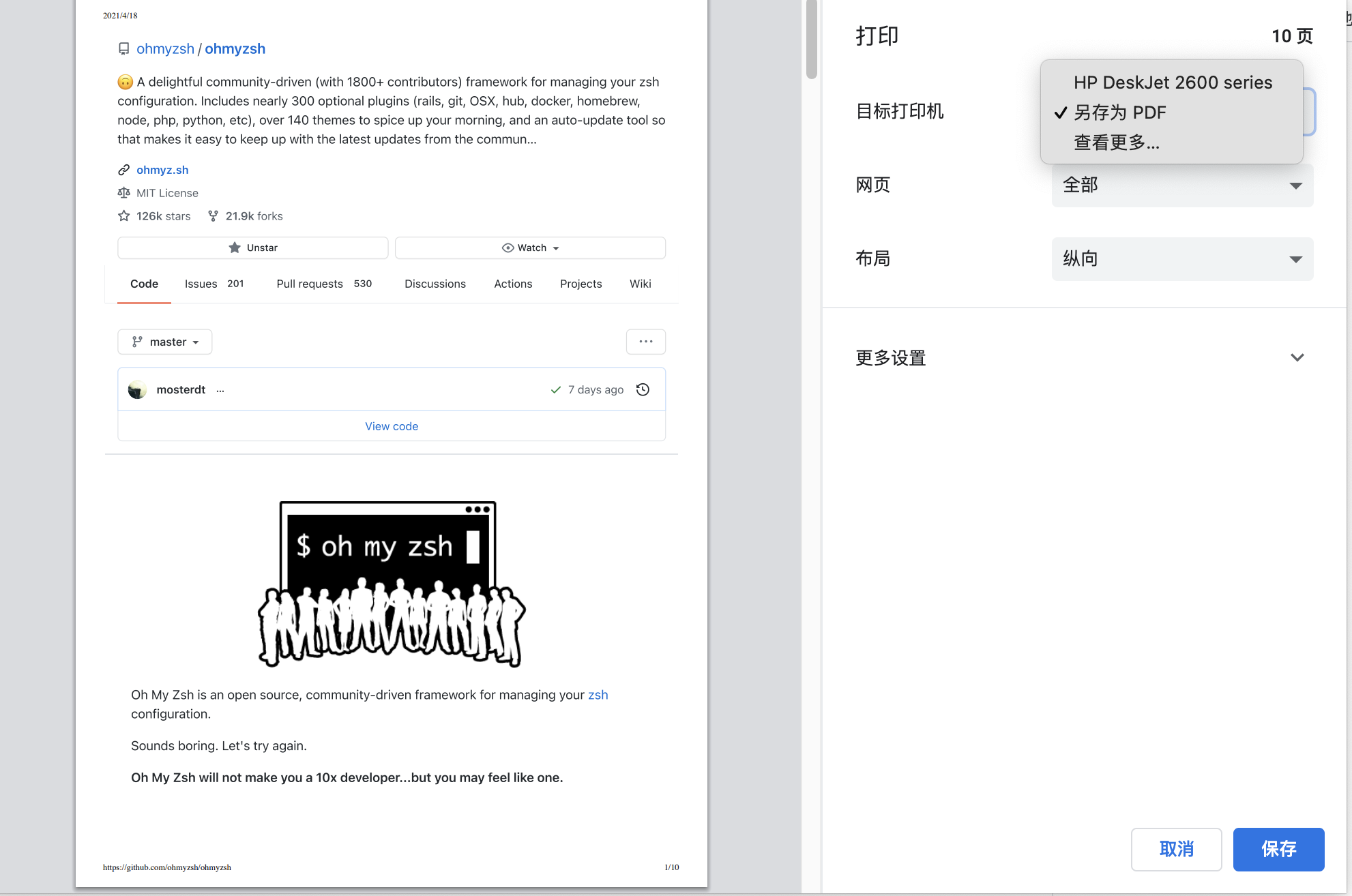Click the 取消 cancel button
This screenshot has width=1352, height=896.
pyautogui.click(x=1177, y=849)
